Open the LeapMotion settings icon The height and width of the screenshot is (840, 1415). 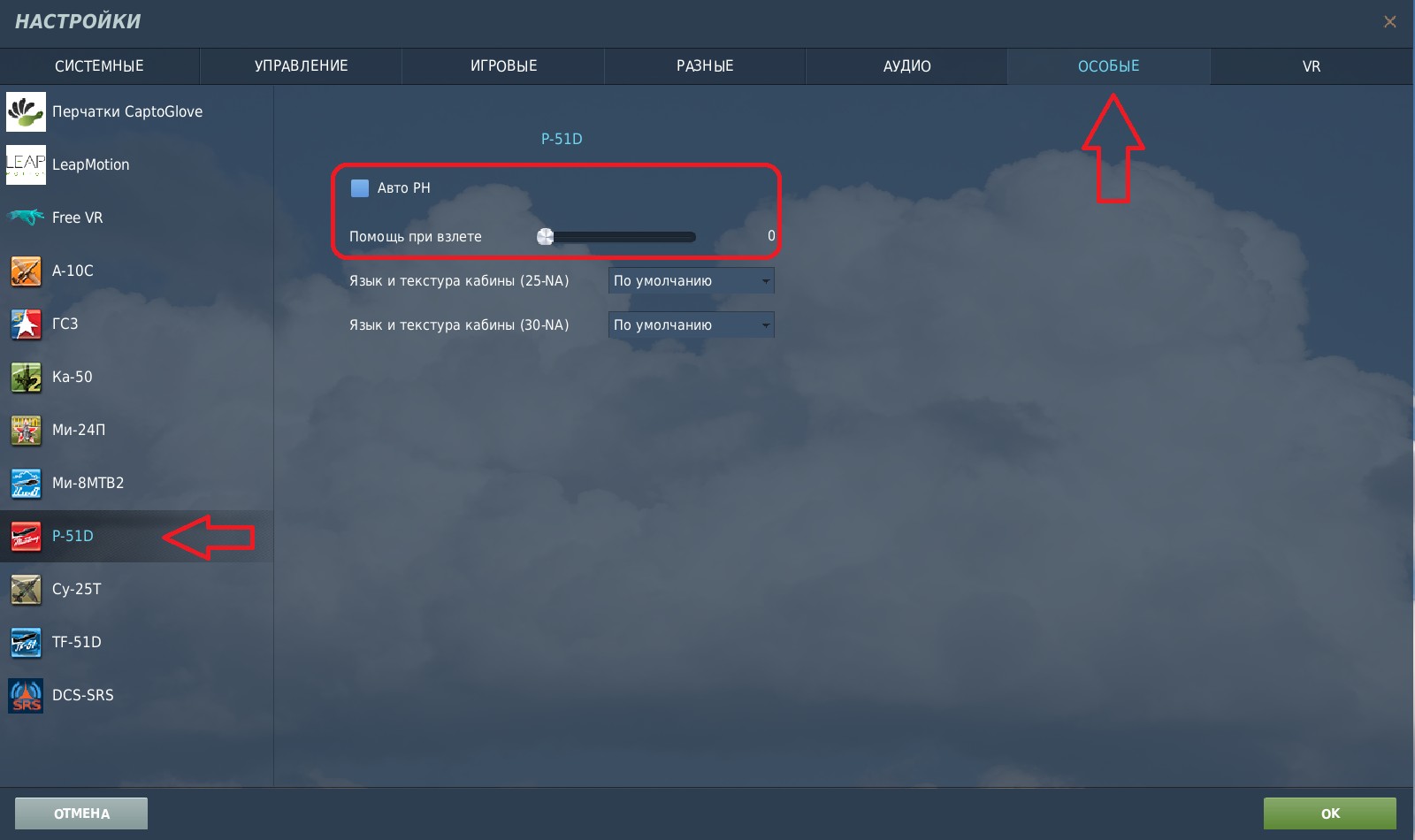coord(26,164)
